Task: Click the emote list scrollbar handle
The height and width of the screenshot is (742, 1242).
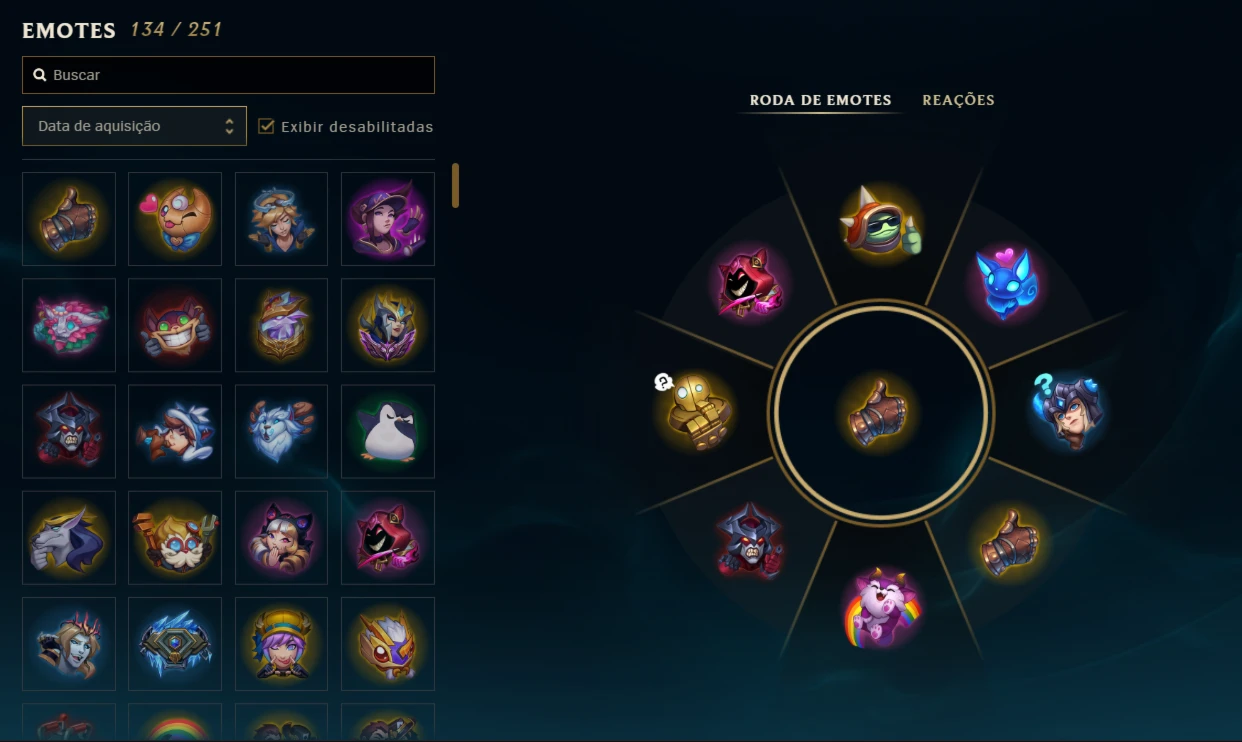Action: pos(456,186)
